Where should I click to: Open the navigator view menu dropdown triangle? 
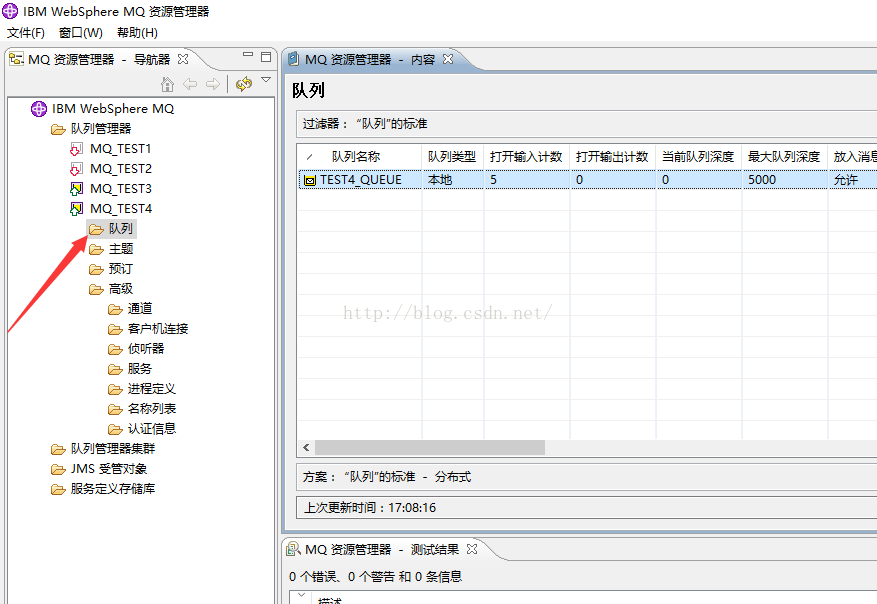(x=266, y=80)
